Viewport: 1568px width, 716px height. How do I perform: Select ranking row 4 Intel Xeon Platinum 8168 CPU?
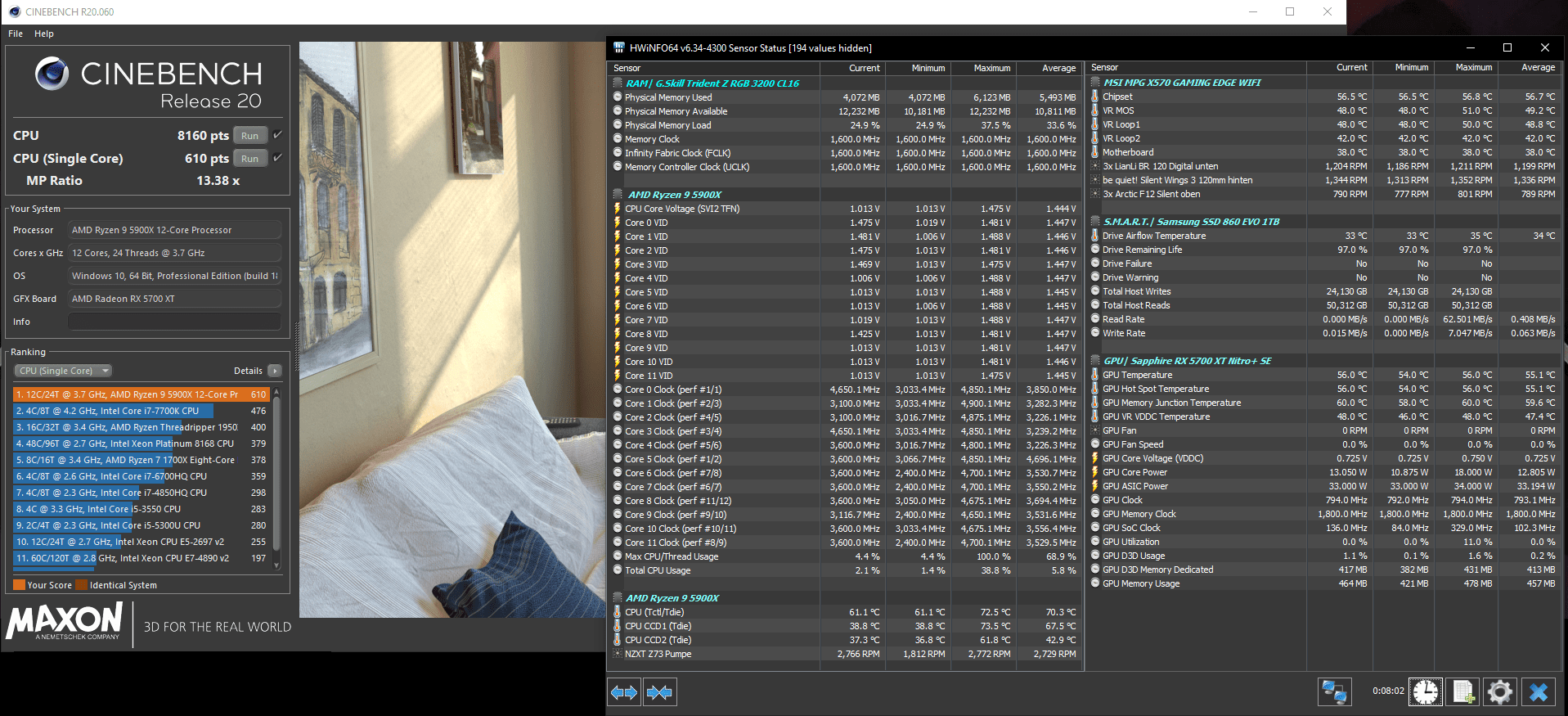142,444
